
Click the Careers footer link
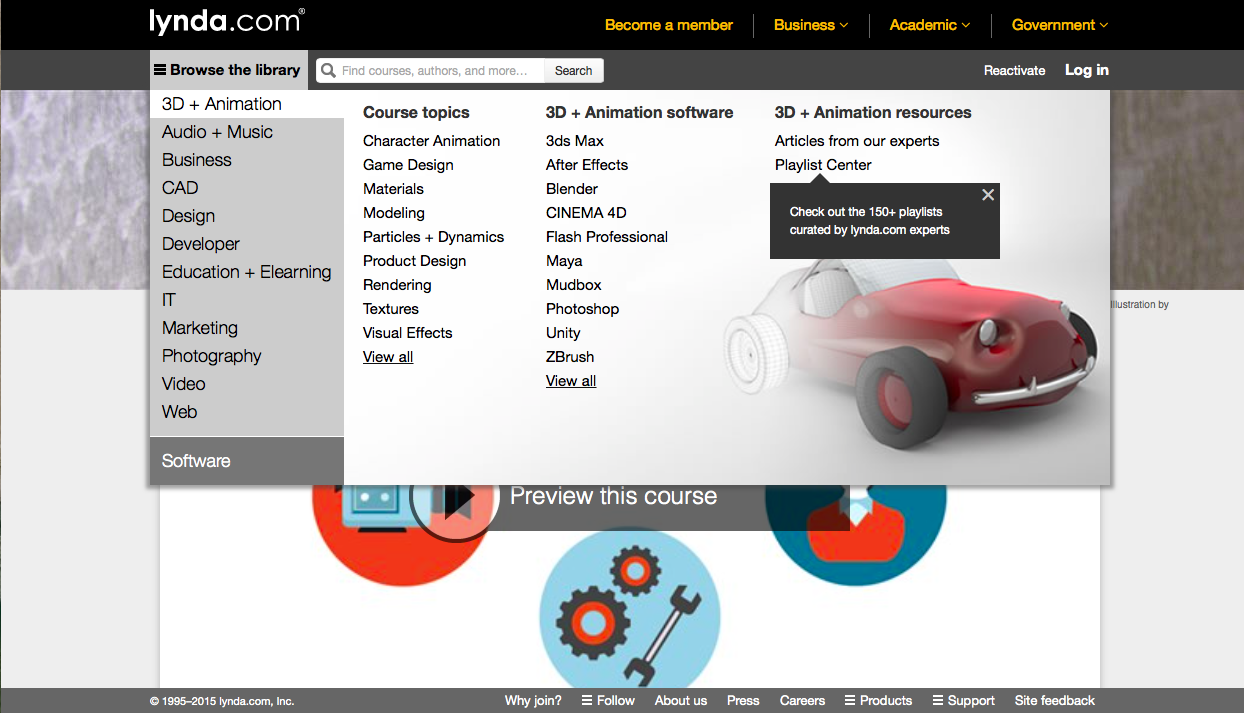click(x=802, y=701)
